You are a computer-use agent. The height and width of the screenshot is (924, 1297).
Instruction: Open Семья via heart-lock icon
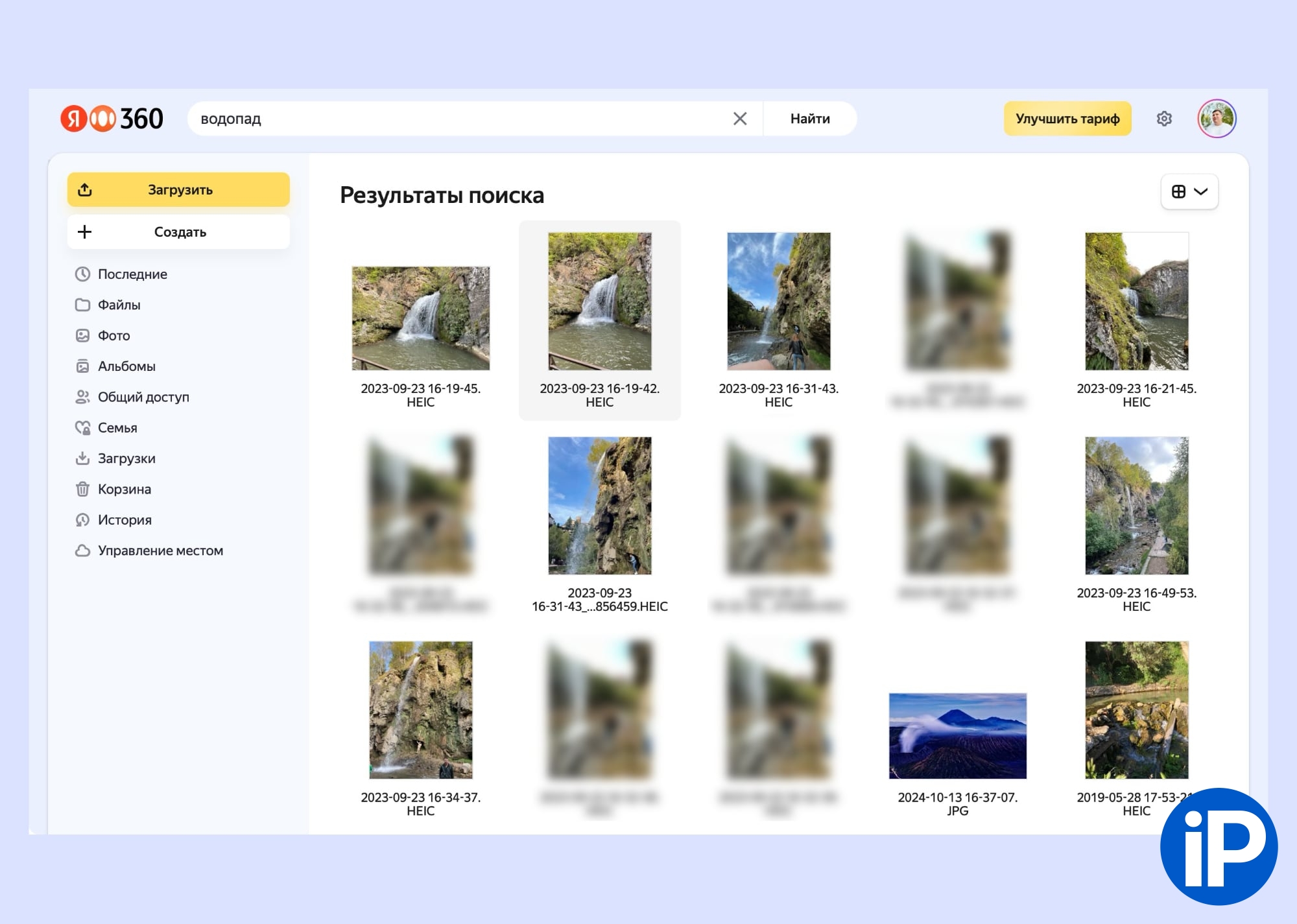point(82,428)
